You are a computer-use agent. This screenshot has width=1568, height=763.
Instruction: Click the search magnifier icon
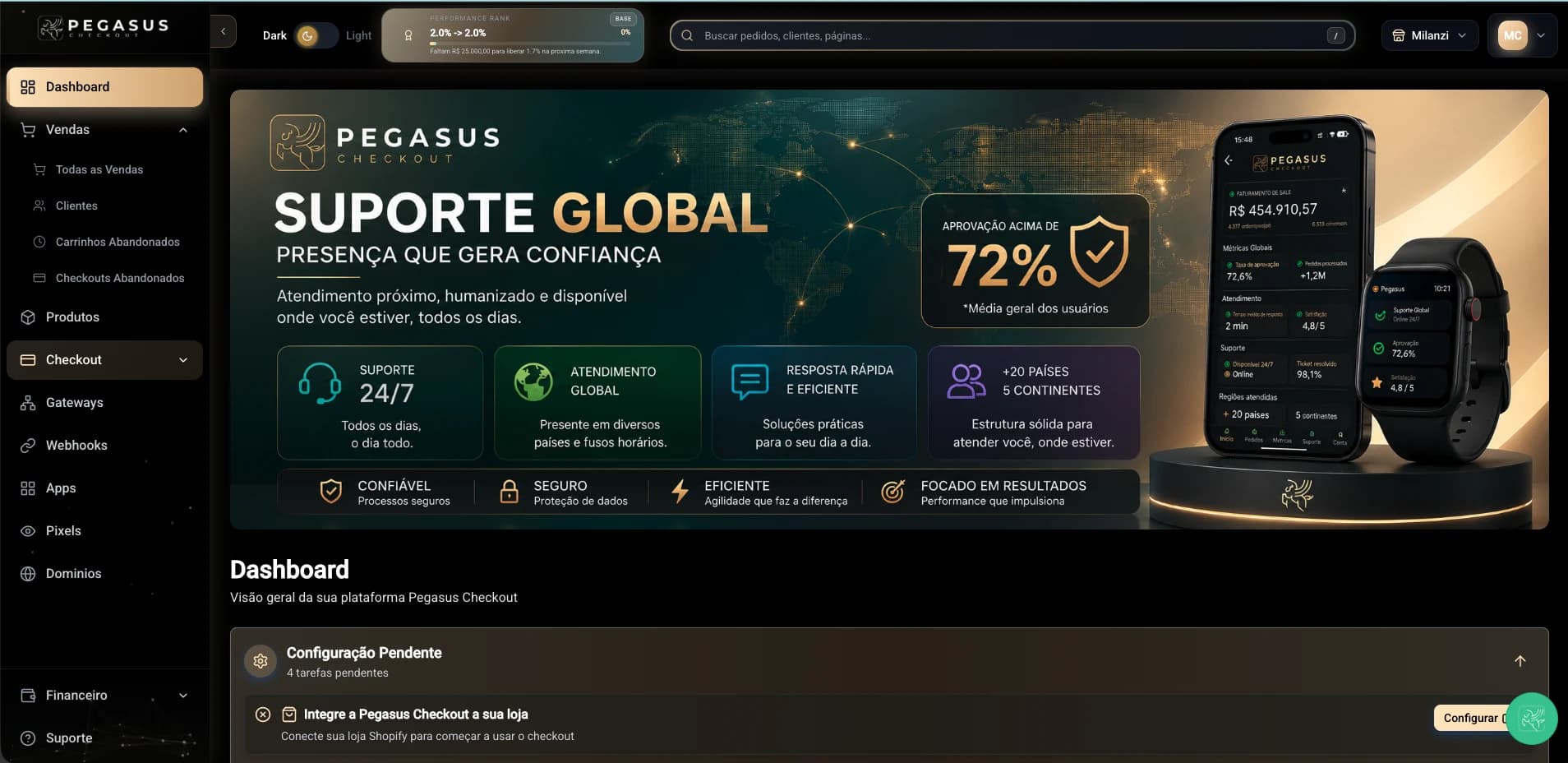(687, 35)
